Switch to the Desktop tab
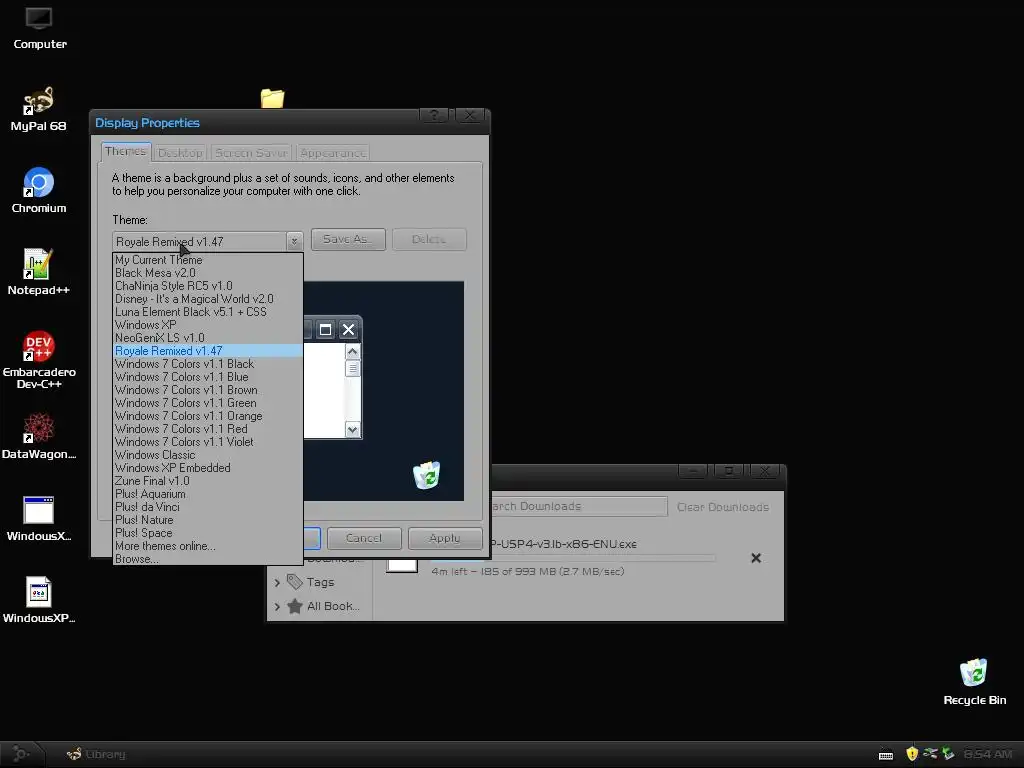Viewport: 1024px width, 768px height. (x=180, y=153)
